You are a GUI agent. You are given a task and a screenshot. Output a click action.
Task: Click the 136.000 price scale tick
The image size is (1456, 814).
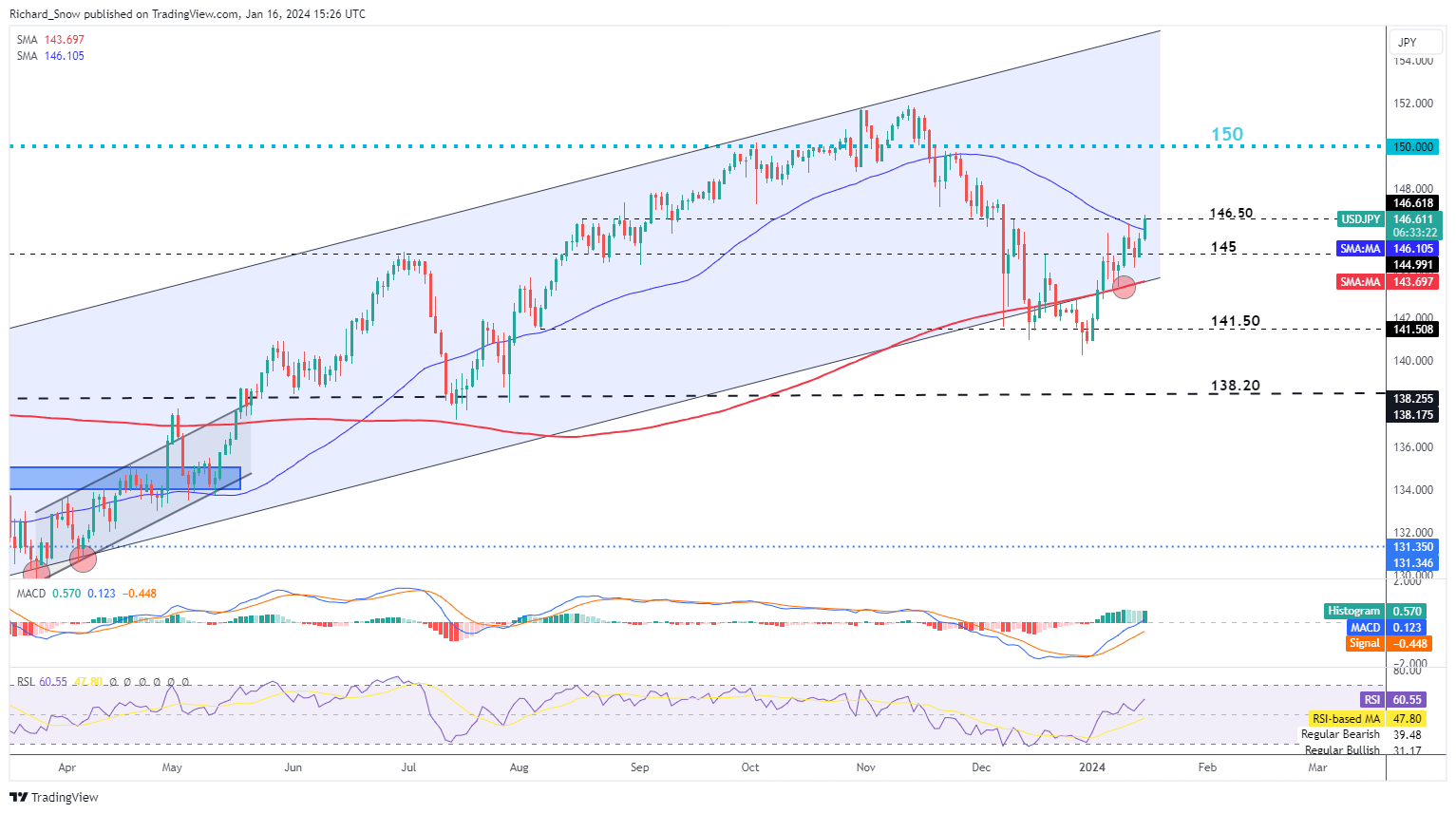click(x=1413, y=447)
